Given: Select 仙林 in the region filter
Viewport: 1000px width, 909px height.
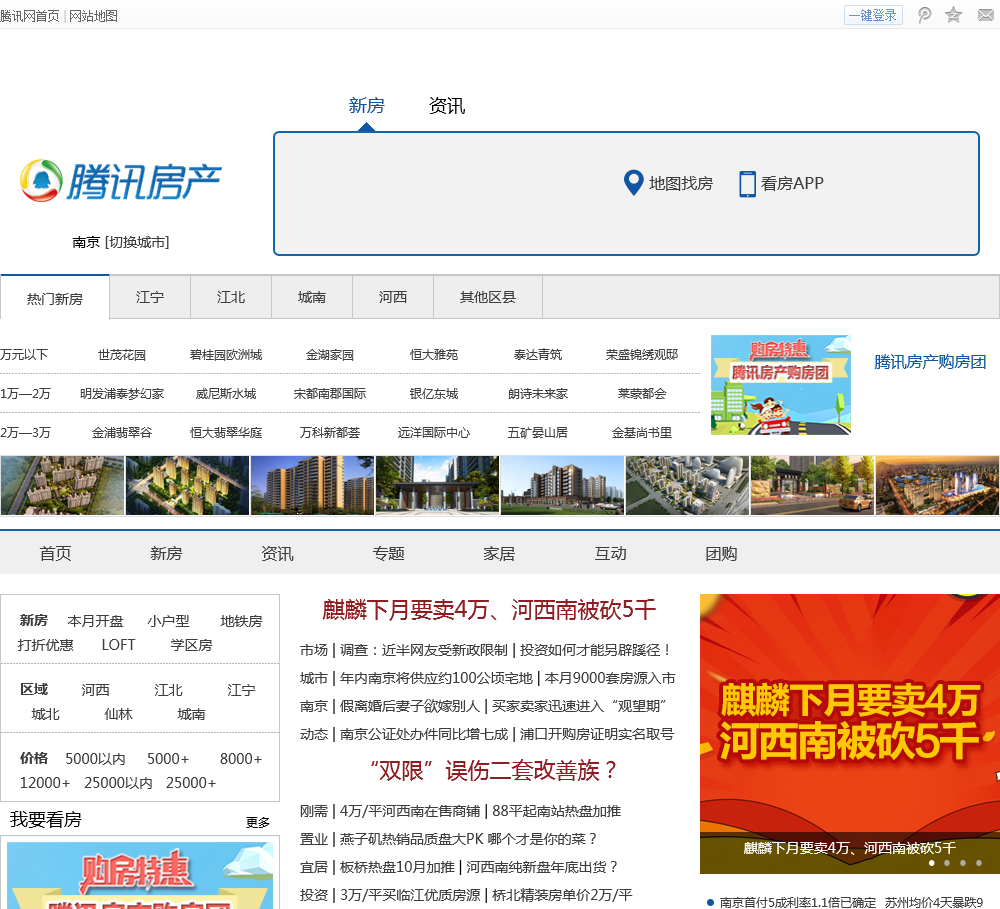Looking at the screenshot, I should point(119,714).
